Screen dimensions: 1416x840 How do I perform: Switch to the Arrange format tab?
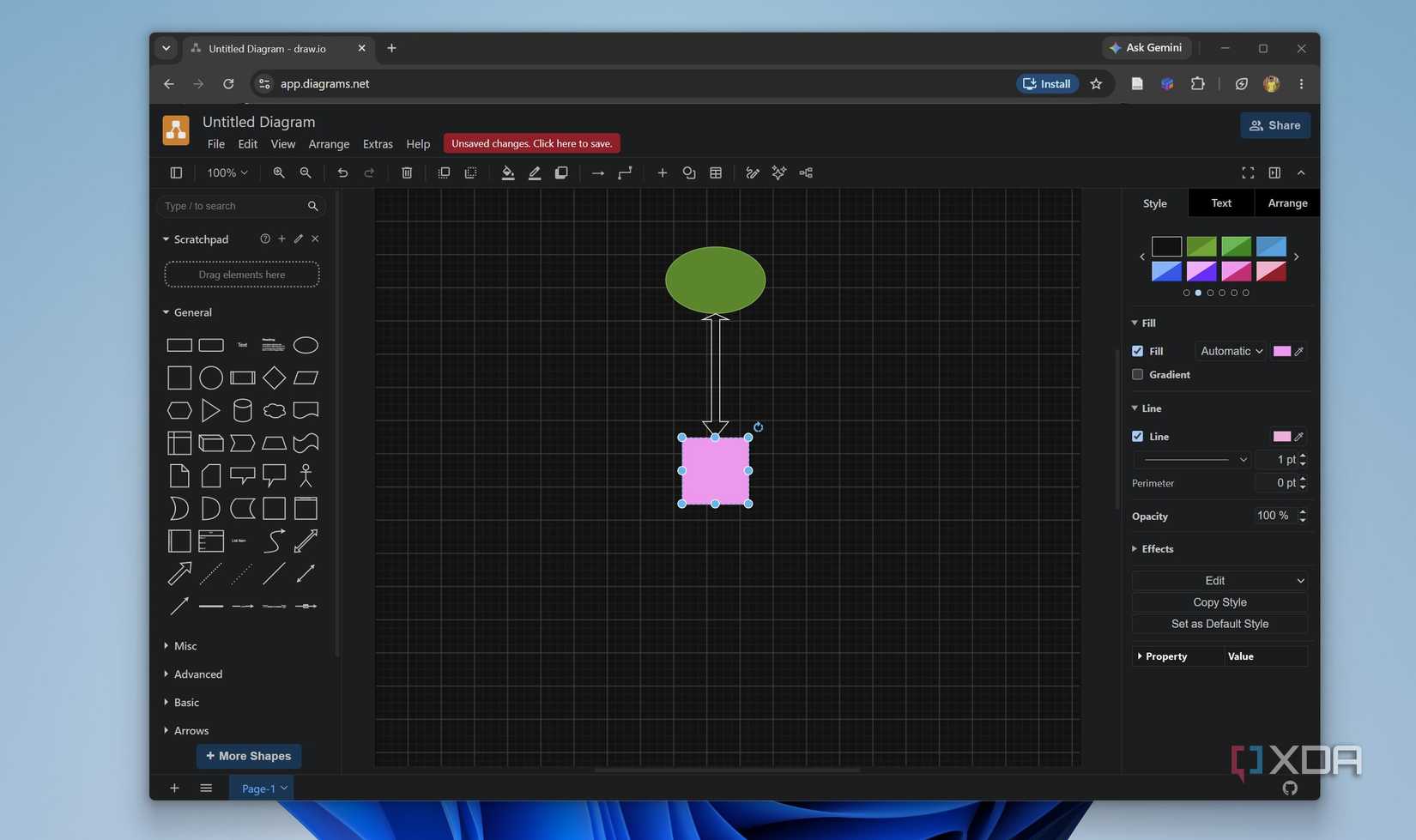(1287, 203)
